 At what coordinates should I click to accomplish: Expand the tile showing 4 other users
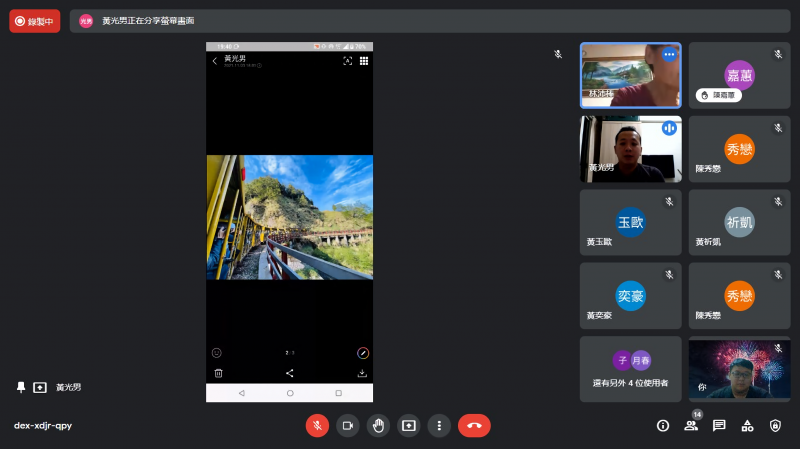pos(630,369)
